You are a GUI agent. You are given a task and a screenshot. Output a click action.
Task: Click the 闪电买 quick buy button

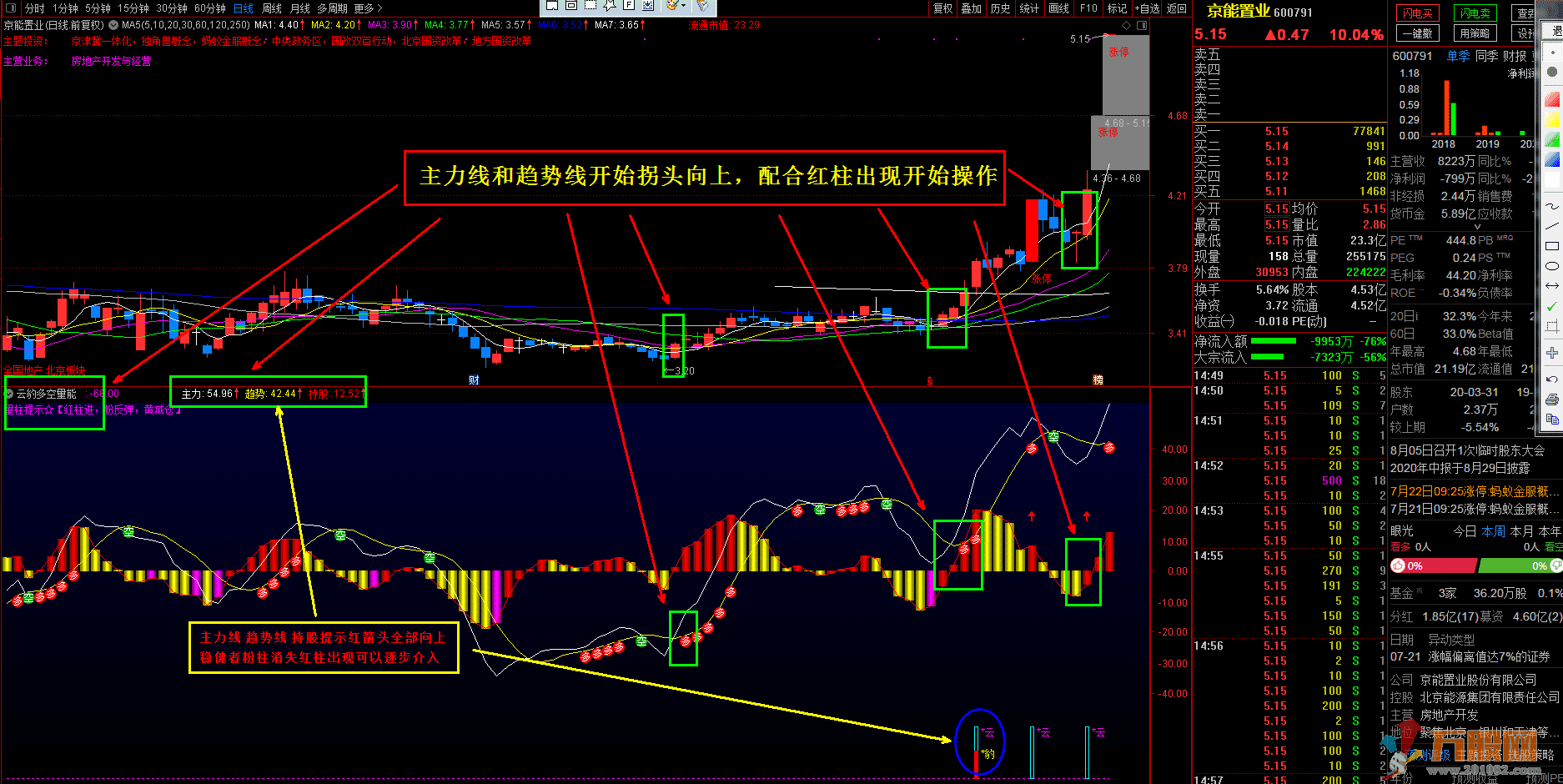pos(1417,13)
